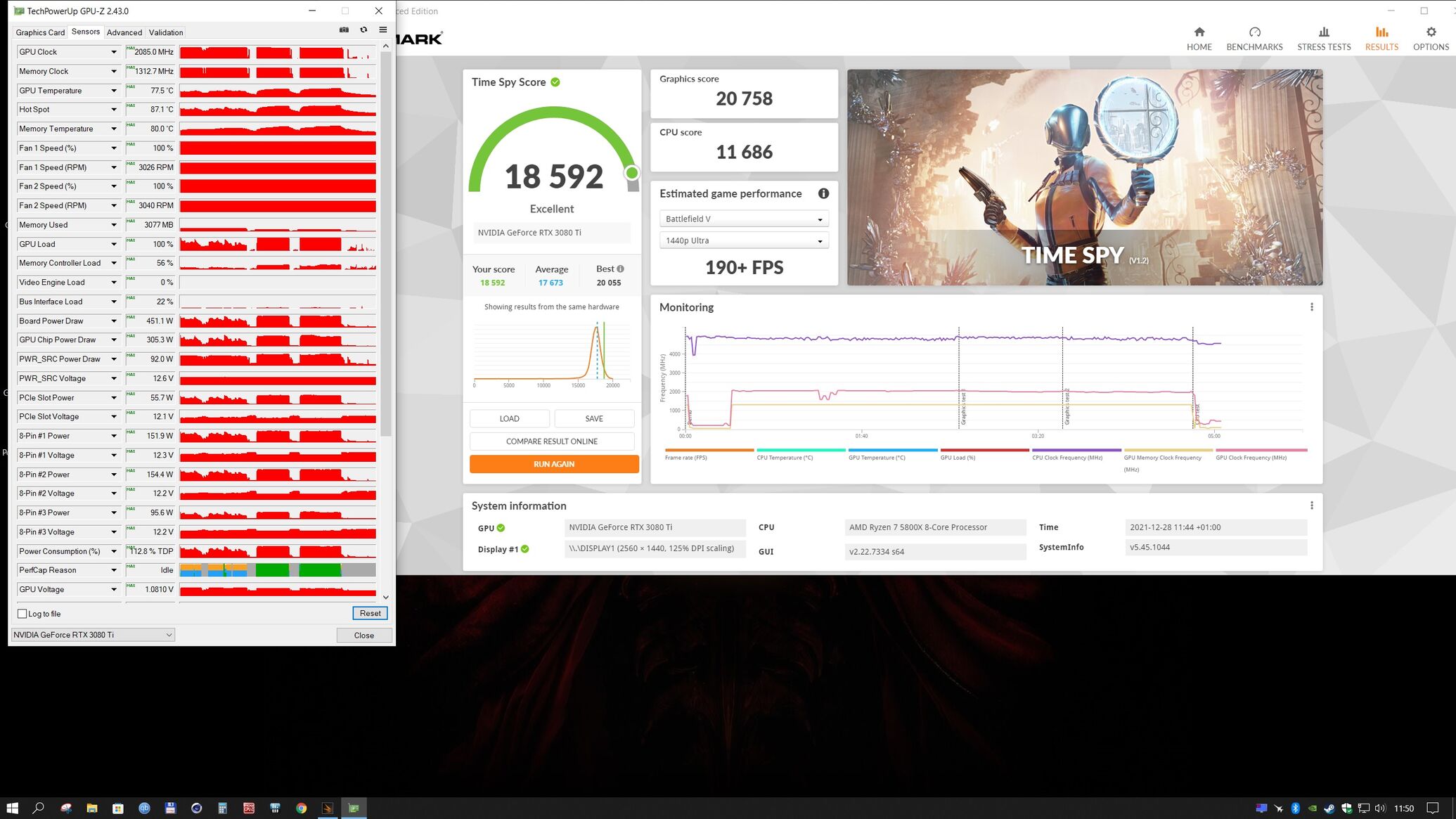This screenshot has width=1456, height=819.
Task: Expand the Memory Clock sensor dropdown
Action: (113, 71)
